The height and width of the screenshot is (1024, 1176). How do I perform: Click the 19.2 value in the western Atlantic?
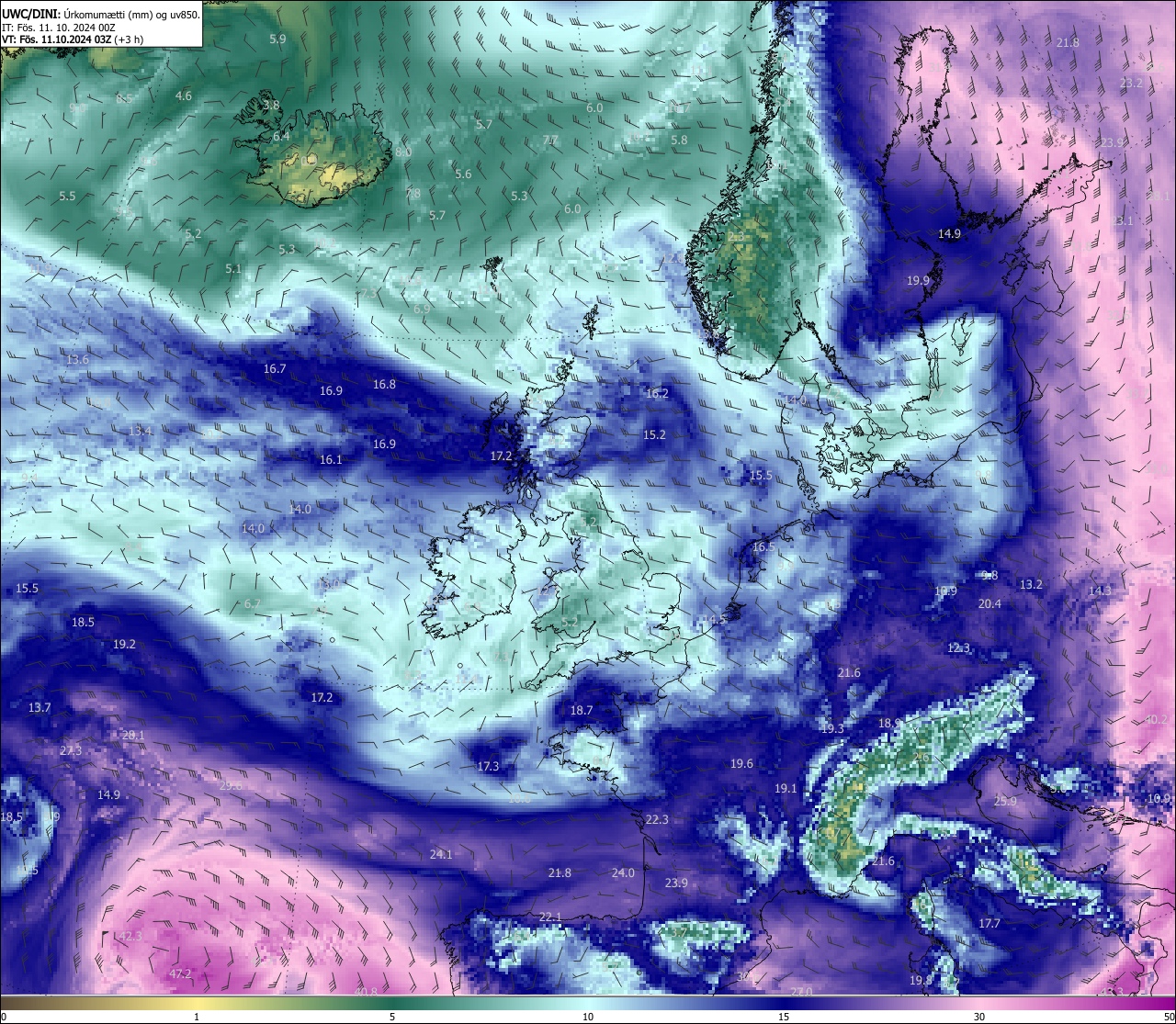[124, 644]
